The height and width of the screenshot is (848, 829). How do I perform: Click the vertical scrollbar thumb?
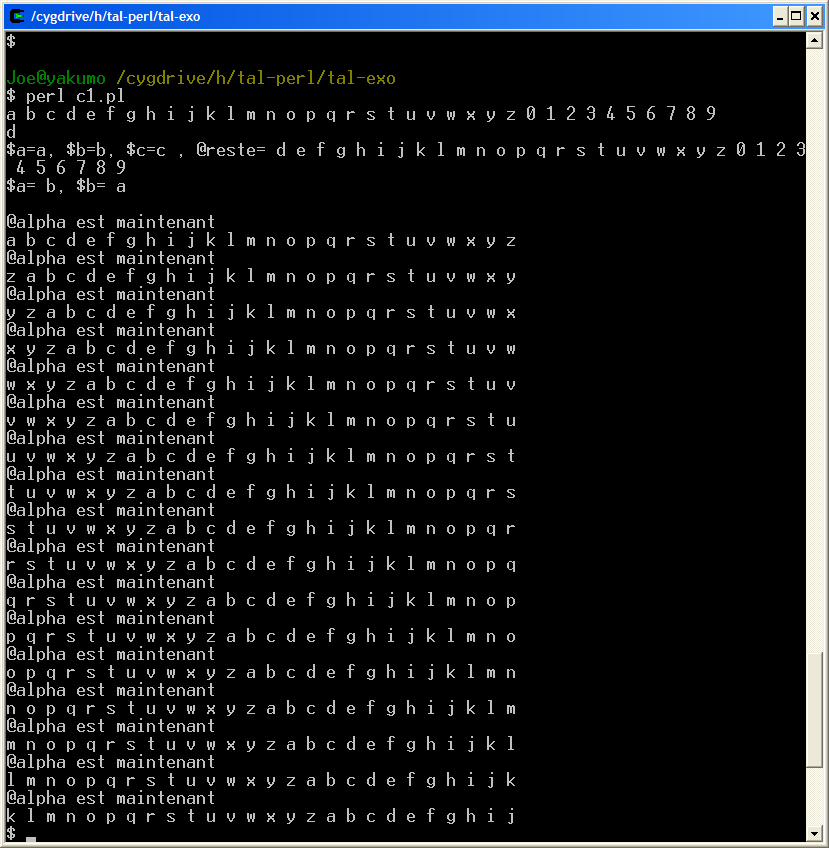[814, 710]
